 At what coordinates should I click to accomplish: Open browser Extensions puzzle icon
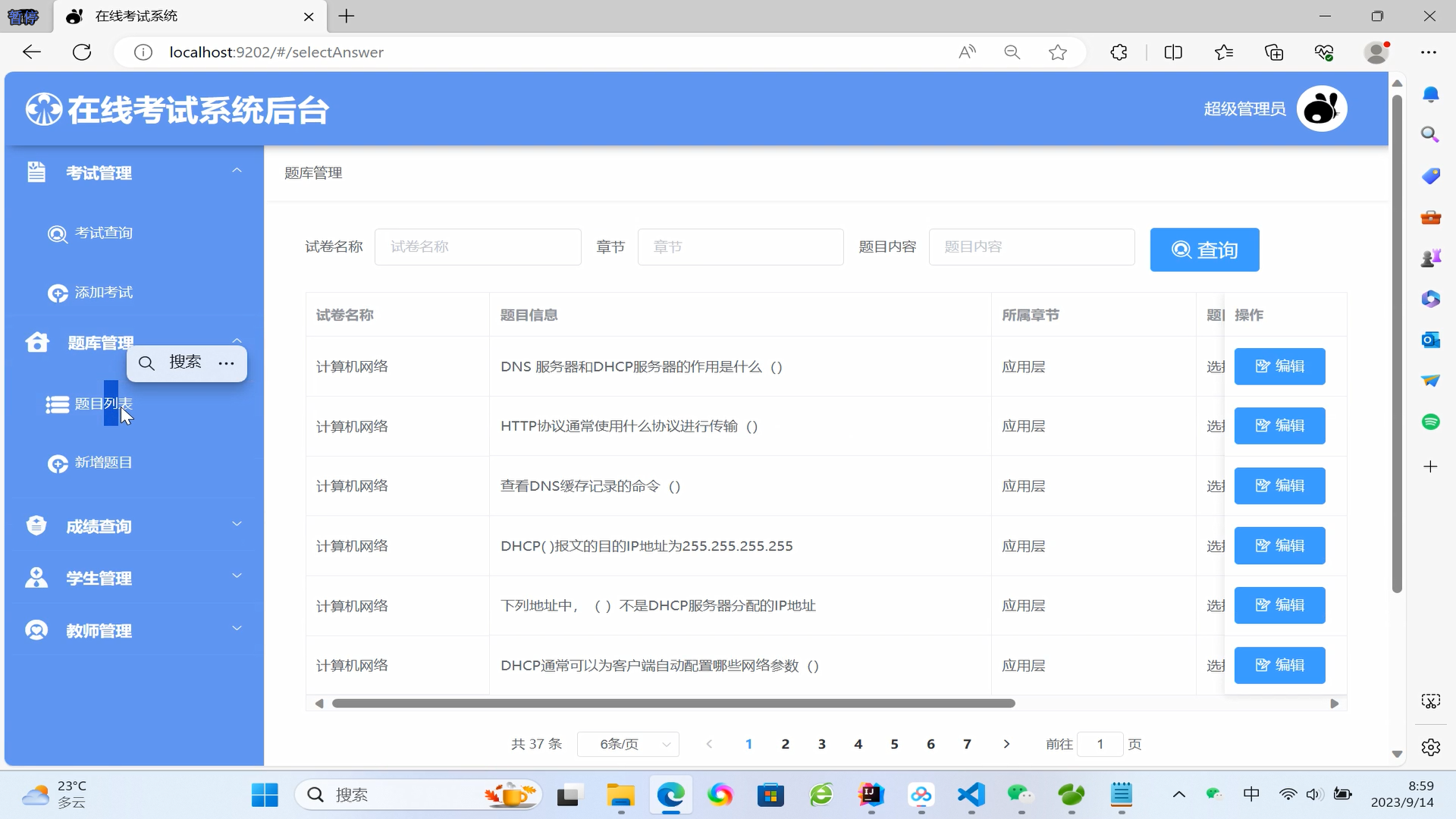click(1119, 52)
